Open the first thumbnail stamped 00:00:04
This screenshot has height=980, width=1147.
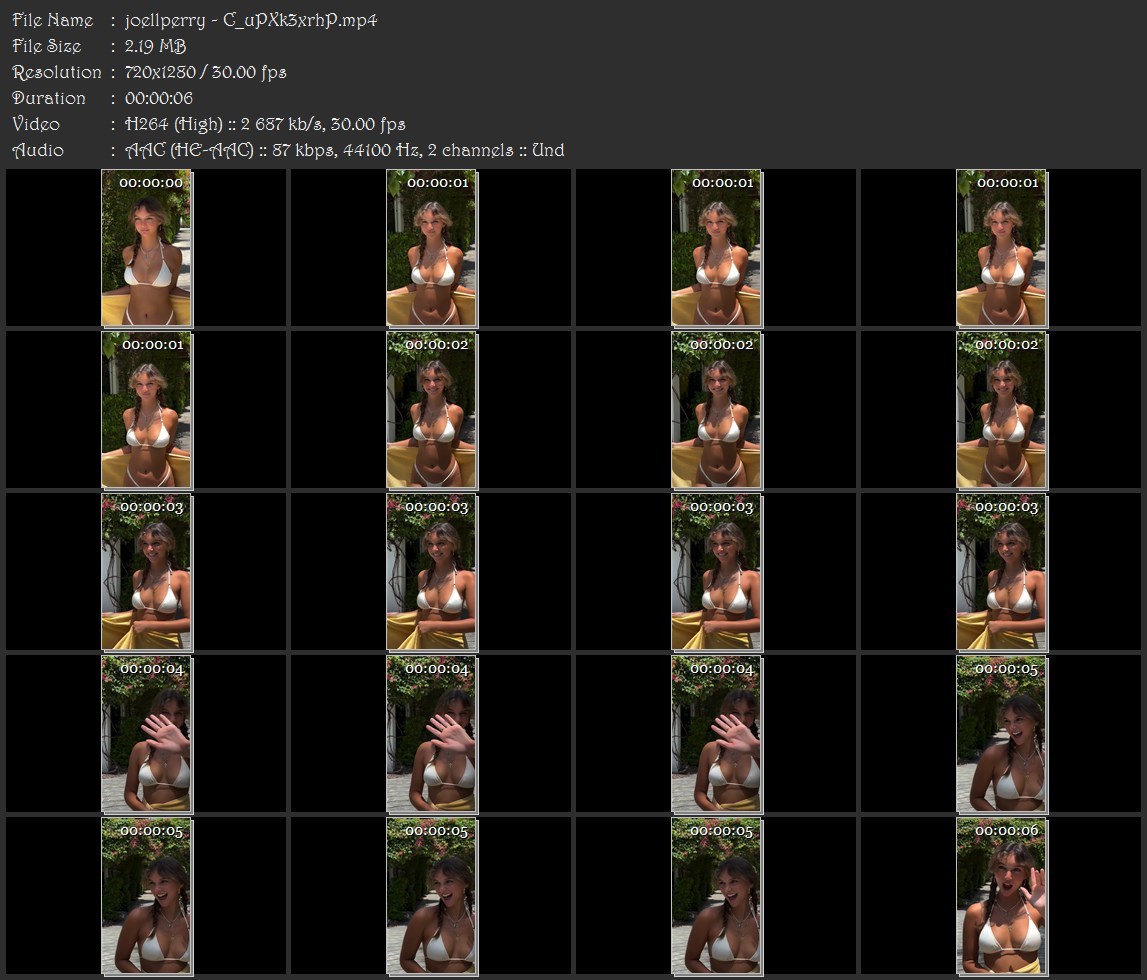tap(146, 734)
